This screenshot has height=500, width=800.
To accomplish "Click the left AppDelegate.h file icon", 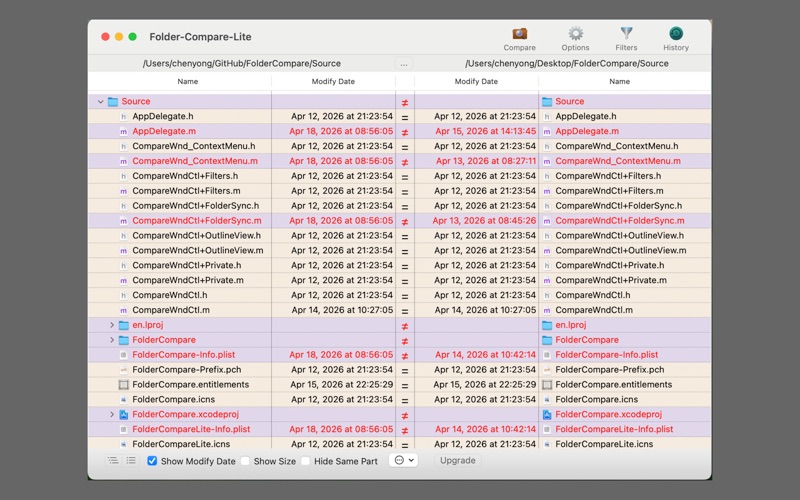I will click(x=123, y=116).
